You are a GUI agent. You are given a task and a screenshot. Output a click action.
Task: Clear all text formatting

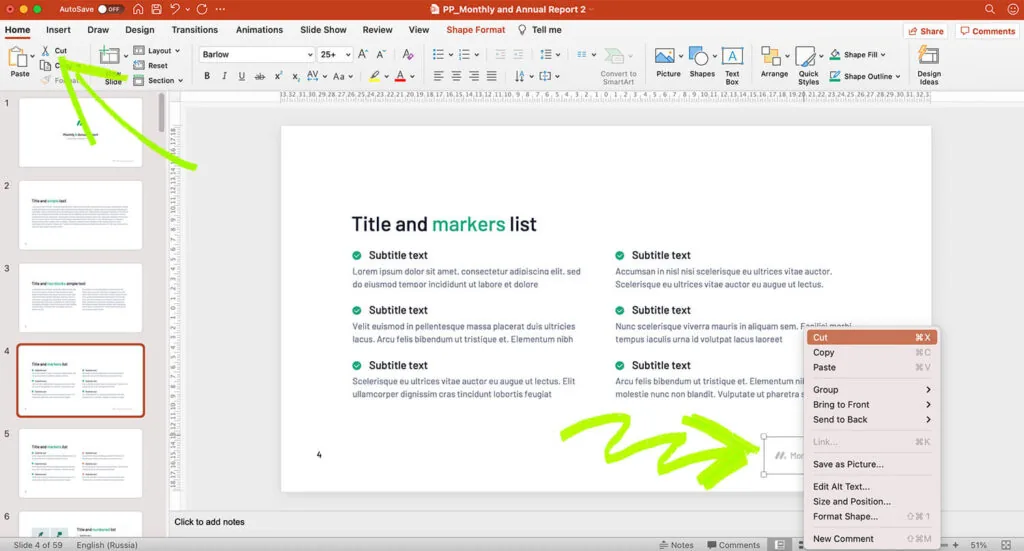tap(408, 54)
